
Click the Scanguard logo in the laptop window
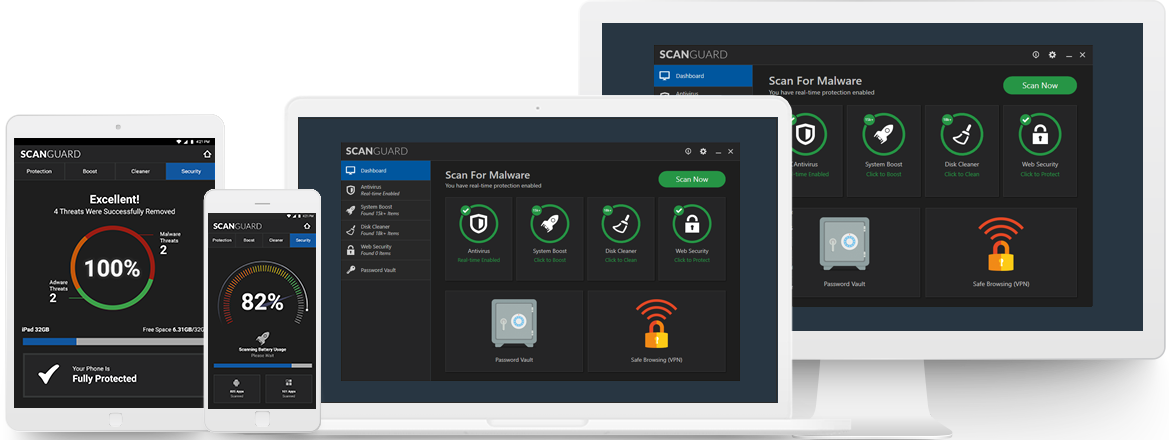(376, 151)
